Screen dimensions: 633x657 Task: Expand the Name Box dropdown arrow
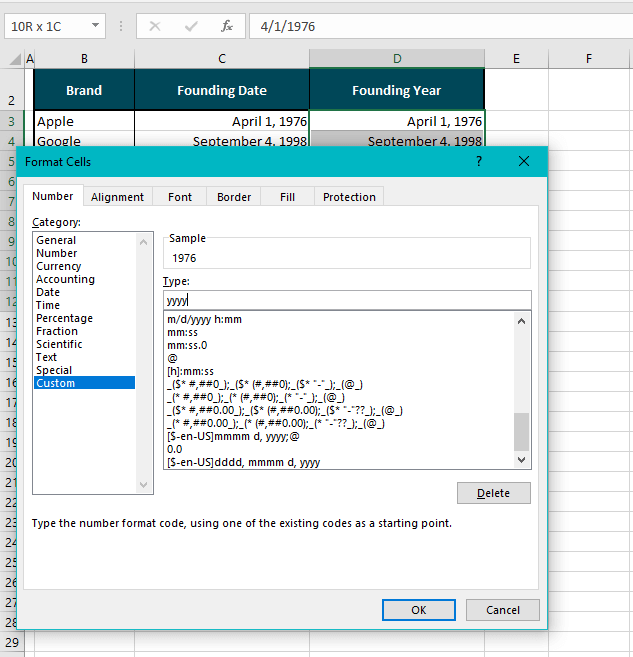95,26
